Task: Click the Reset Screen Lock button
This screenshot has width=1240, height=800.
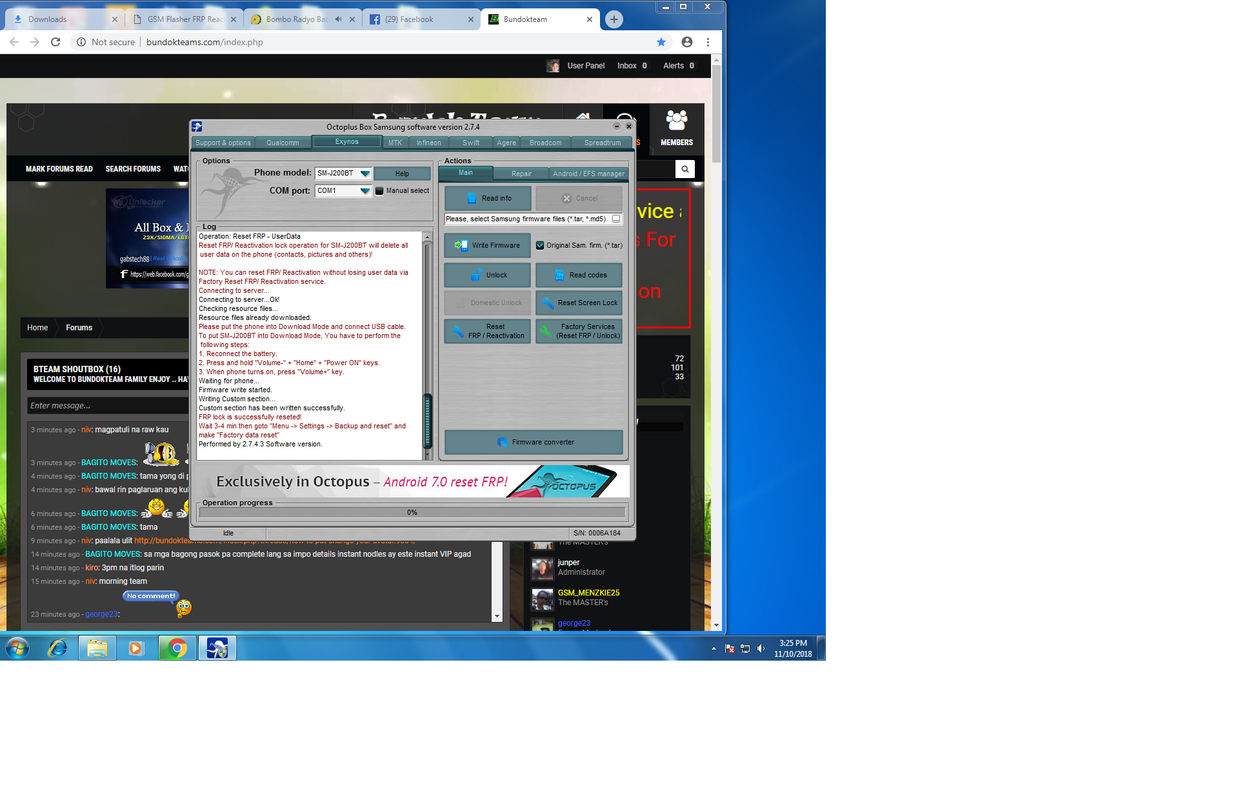Action: point(579,303)
